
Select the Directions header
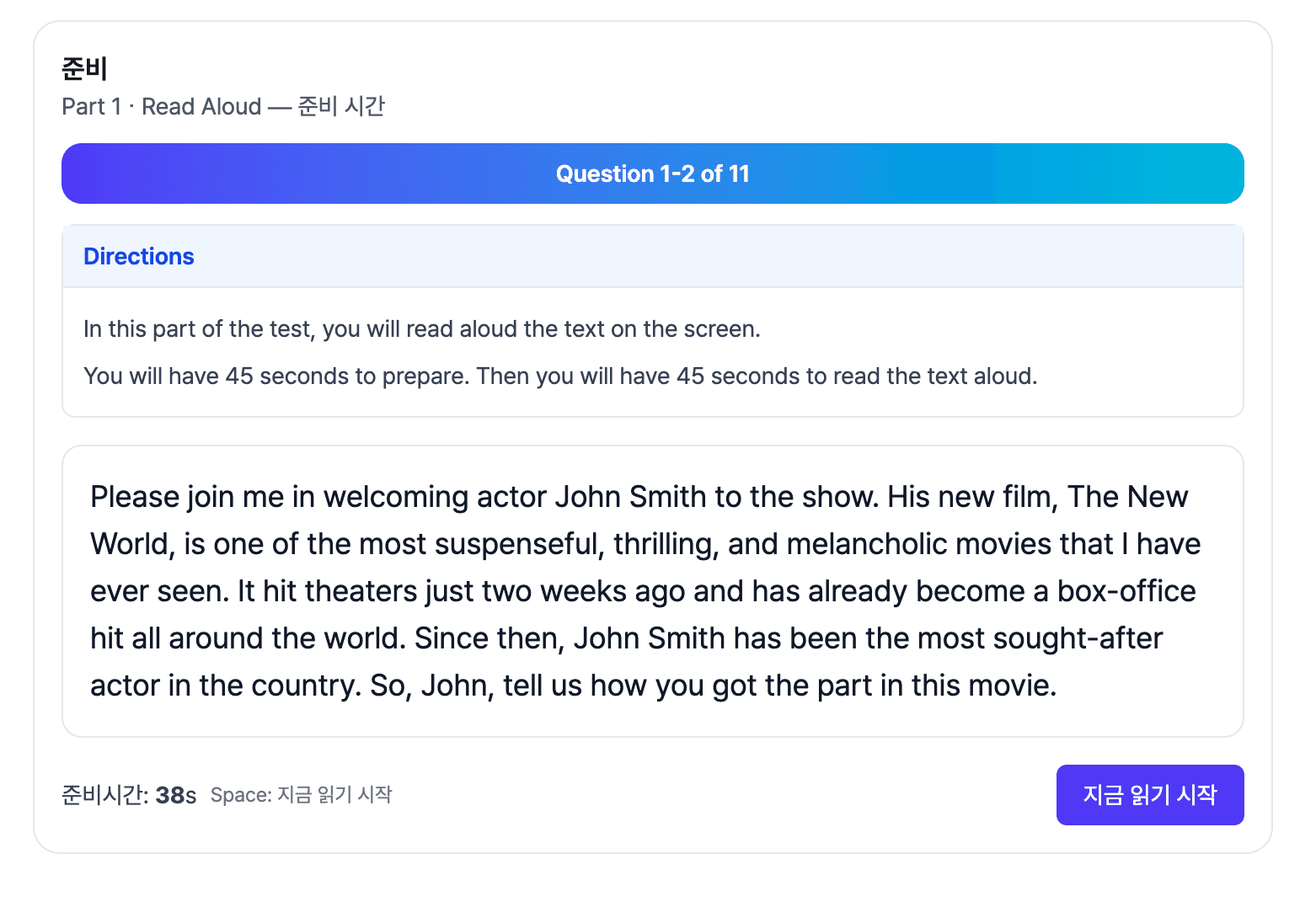(x=139, y=256)
